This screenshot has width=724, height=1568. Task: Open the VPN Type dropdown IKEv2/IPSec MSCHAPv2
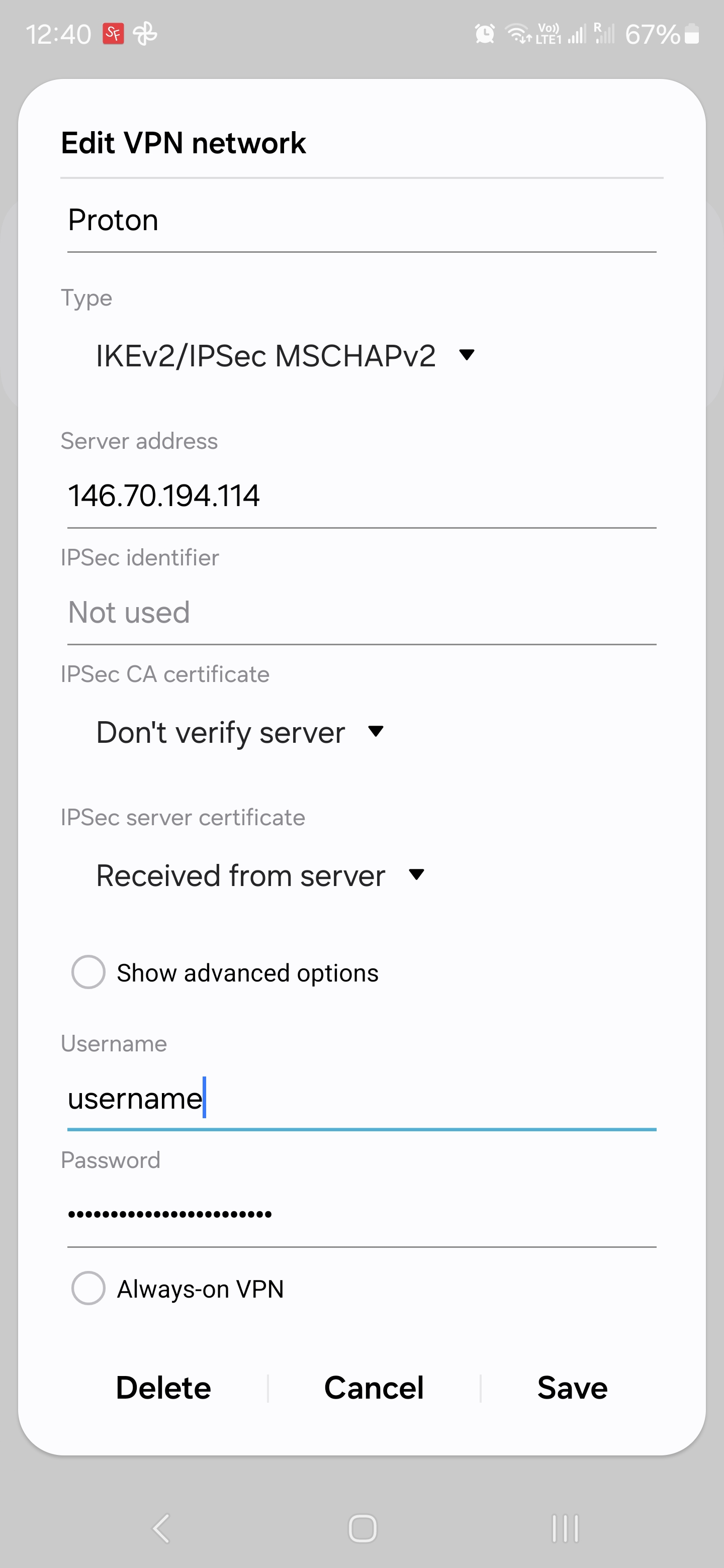coord(285,355)
